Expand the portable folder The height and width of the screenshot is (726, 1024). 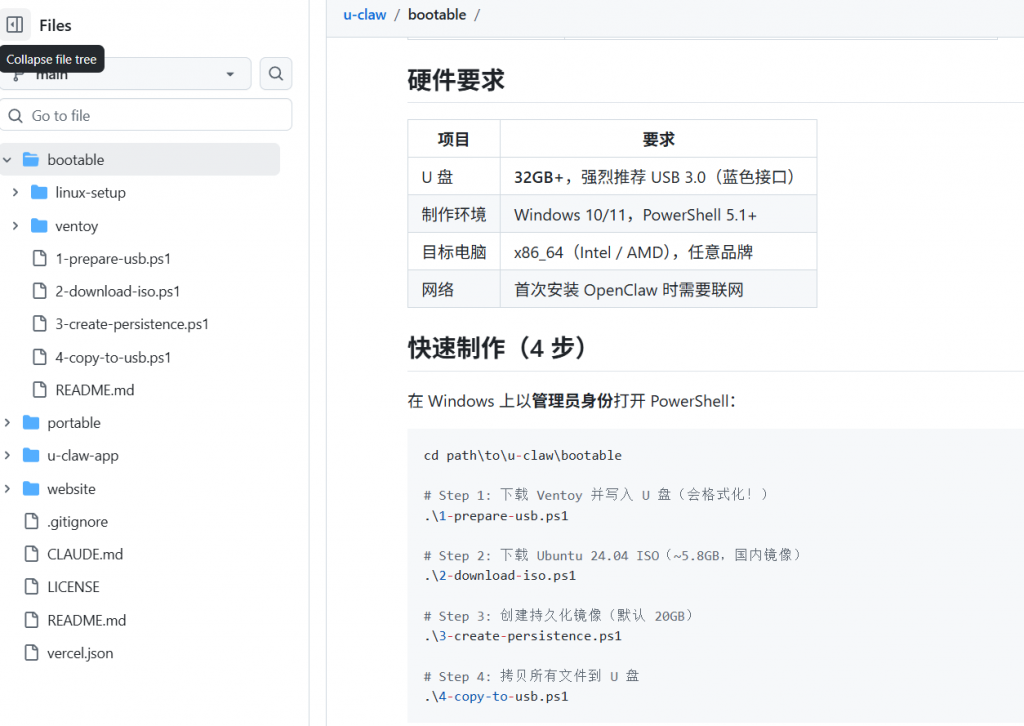click(8, 423)
